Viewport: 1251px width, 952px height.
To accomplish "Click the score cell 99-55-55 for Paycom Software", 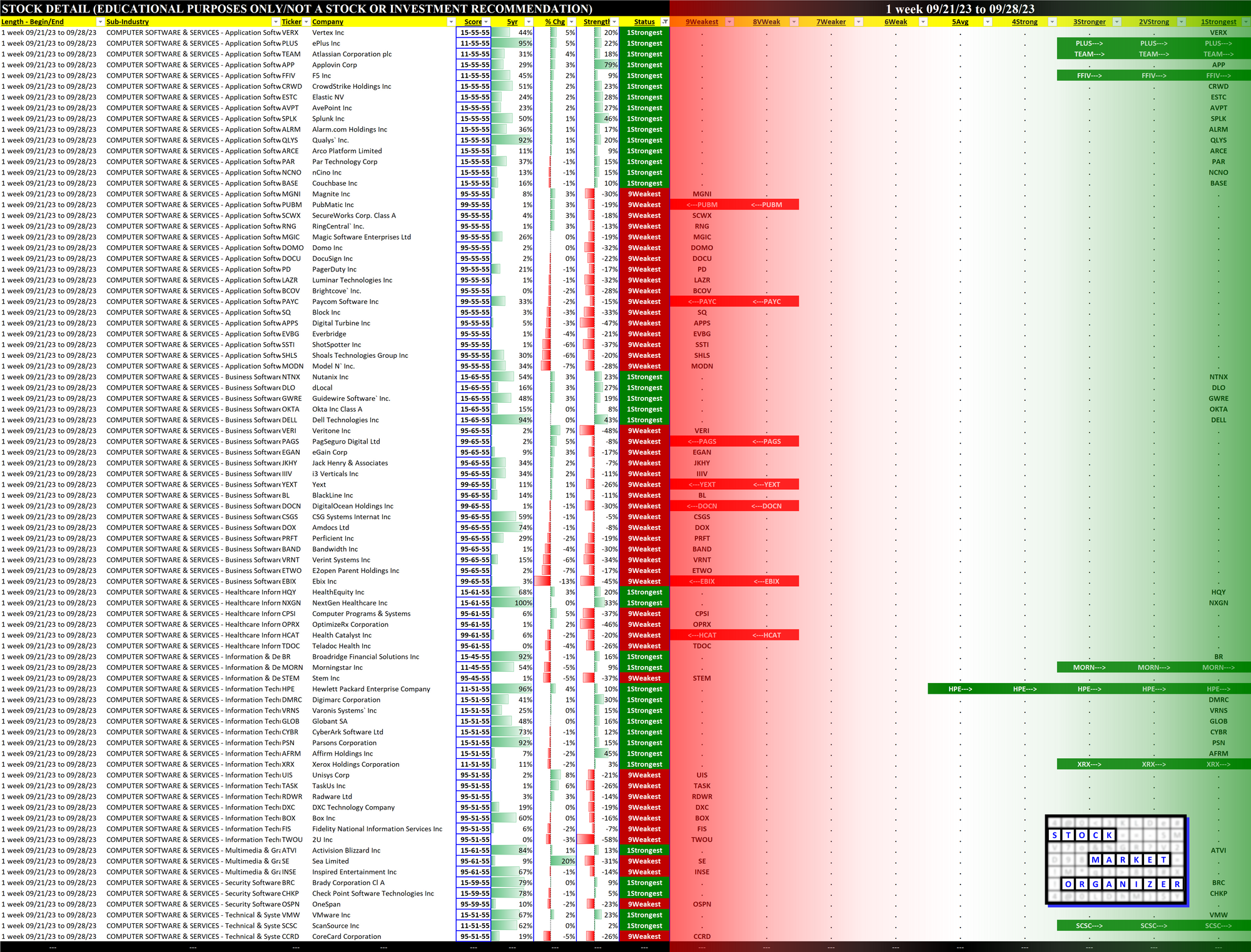I will point(474,301).
